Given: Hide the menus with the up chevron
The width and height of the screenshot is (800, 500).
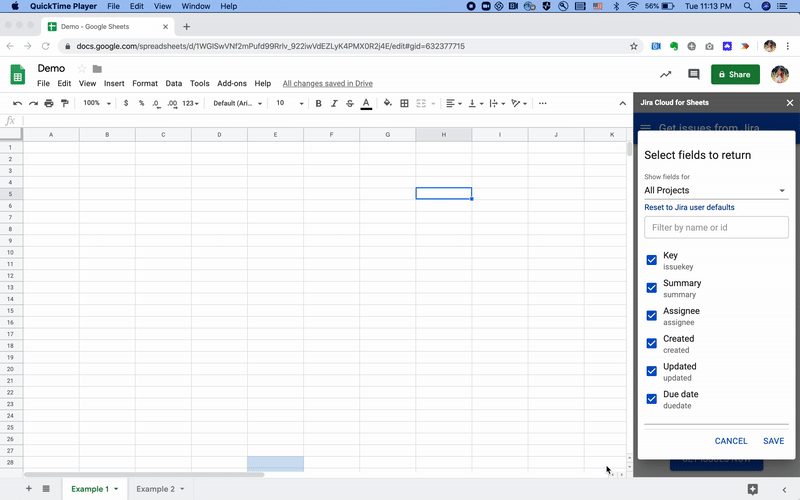Looking at the screenshot, I should pyautogui.click(x=622, y=104).
